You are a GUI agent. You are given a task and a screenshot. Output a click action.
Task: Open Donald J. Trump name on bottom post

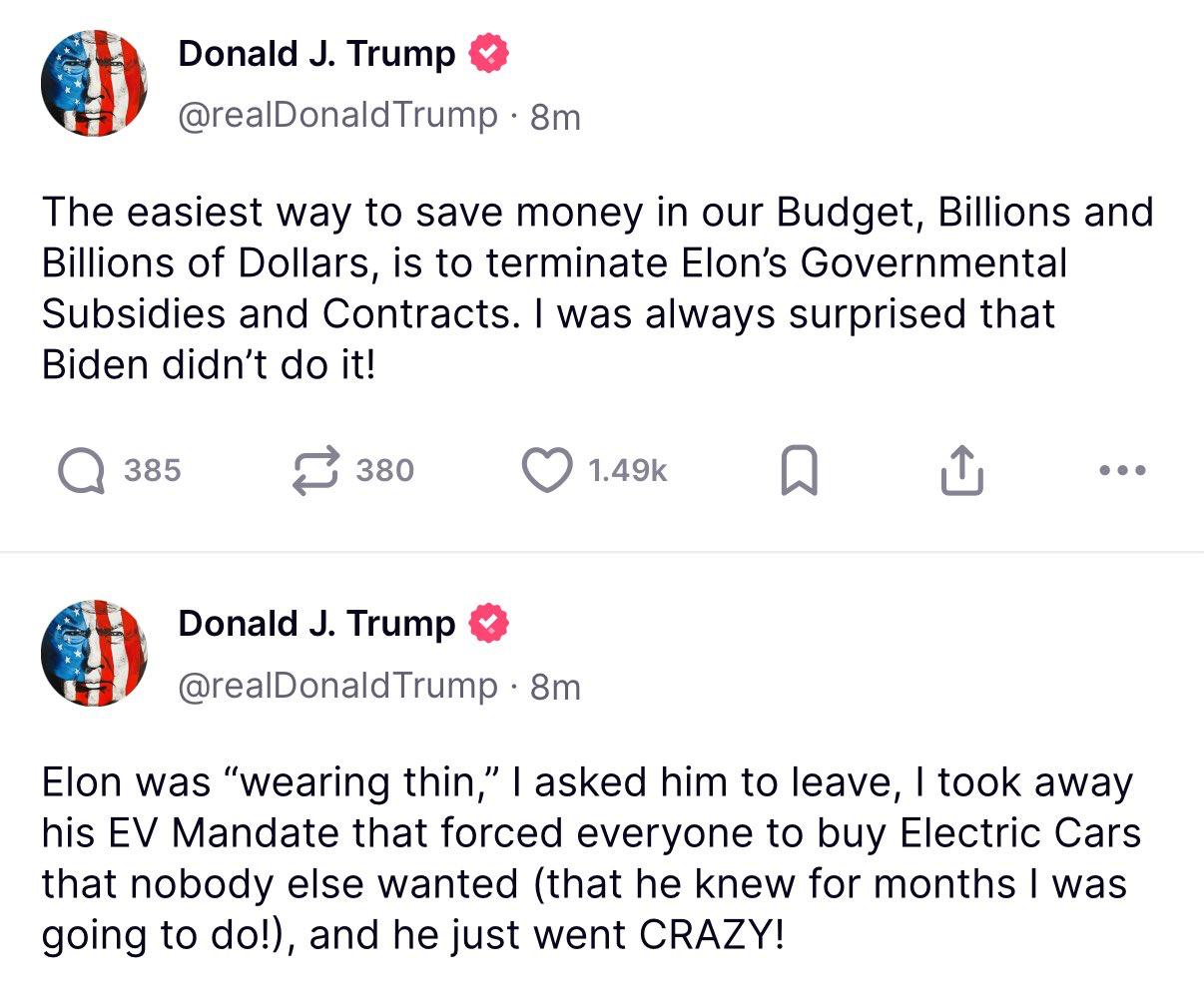click(x=316, y=625)
